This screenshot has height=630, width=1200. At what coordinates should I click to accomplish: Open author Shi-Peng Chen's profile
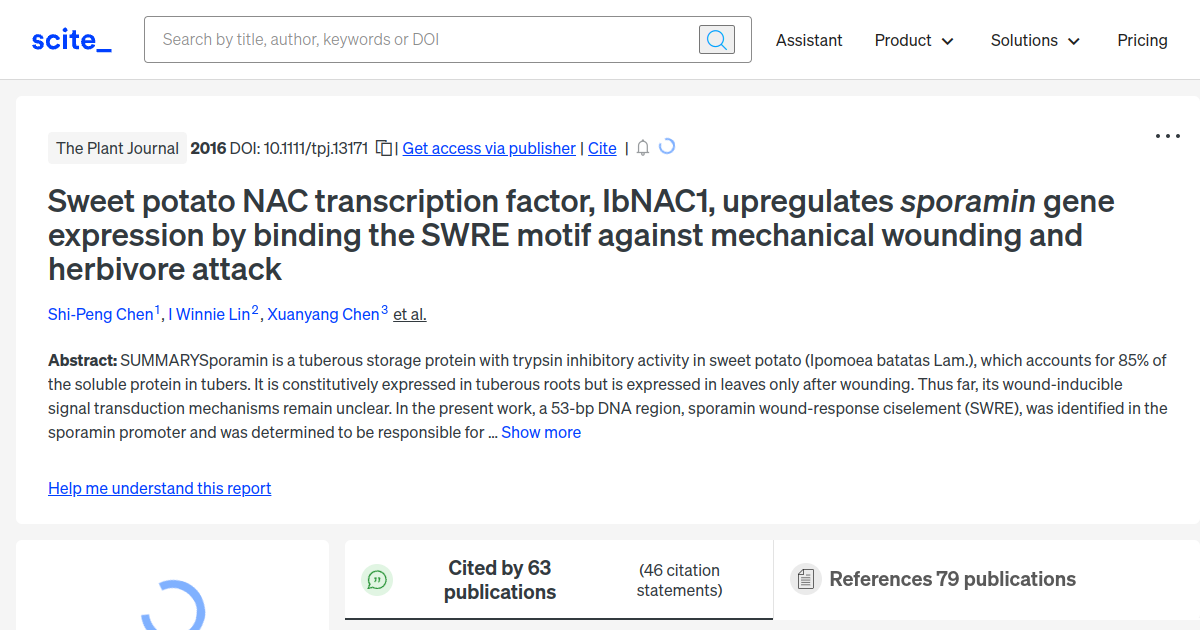click(100, 314)
